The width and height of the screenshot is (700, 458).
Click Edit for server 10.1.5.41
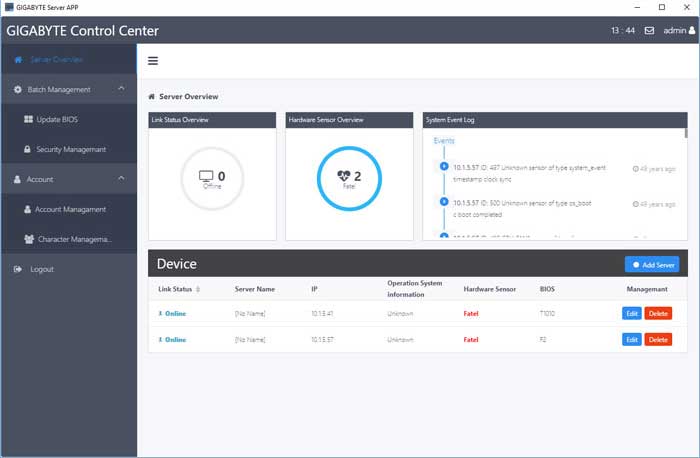pos(632,313)
